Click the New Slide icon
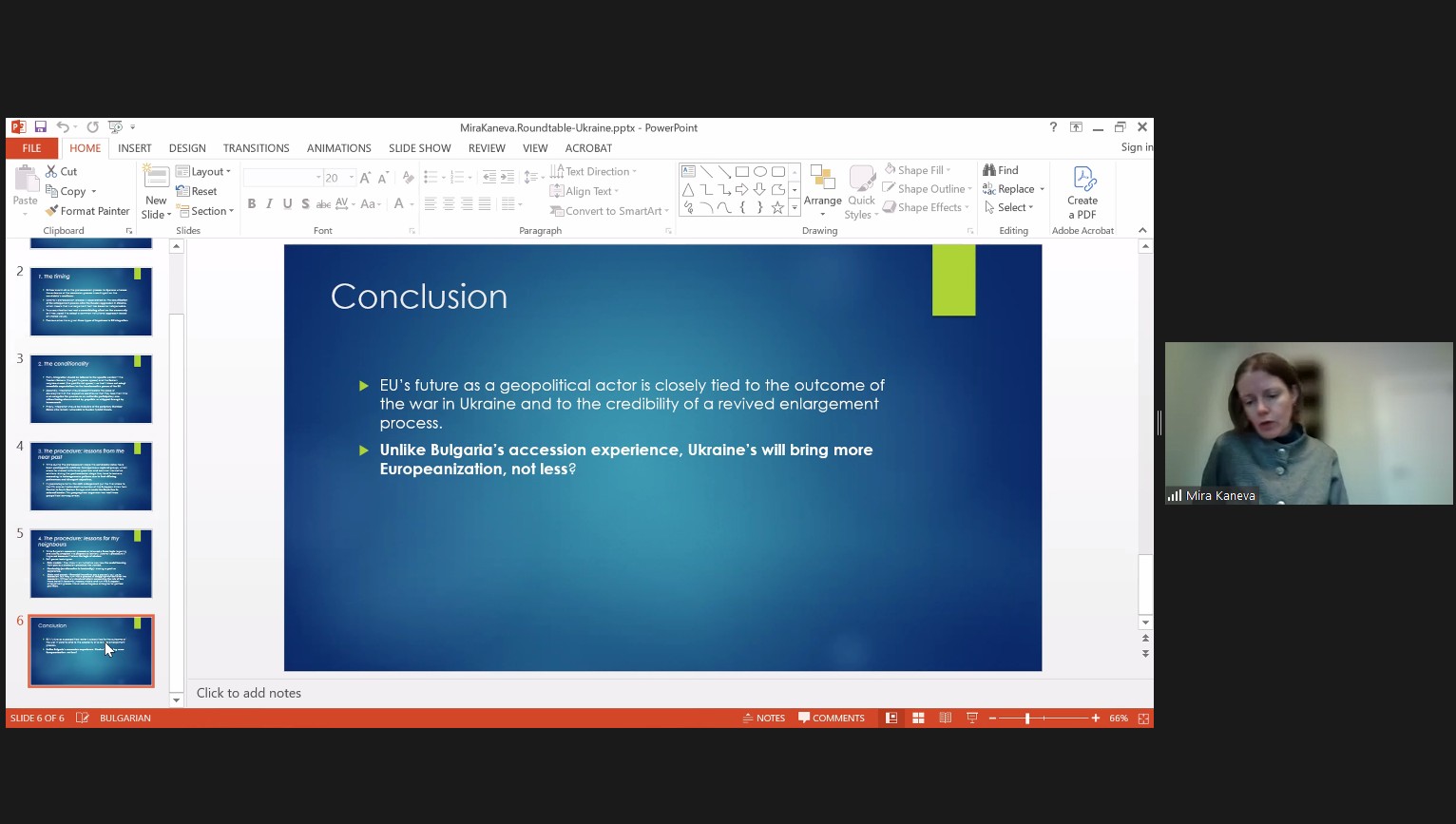 (x=156, y=179)
